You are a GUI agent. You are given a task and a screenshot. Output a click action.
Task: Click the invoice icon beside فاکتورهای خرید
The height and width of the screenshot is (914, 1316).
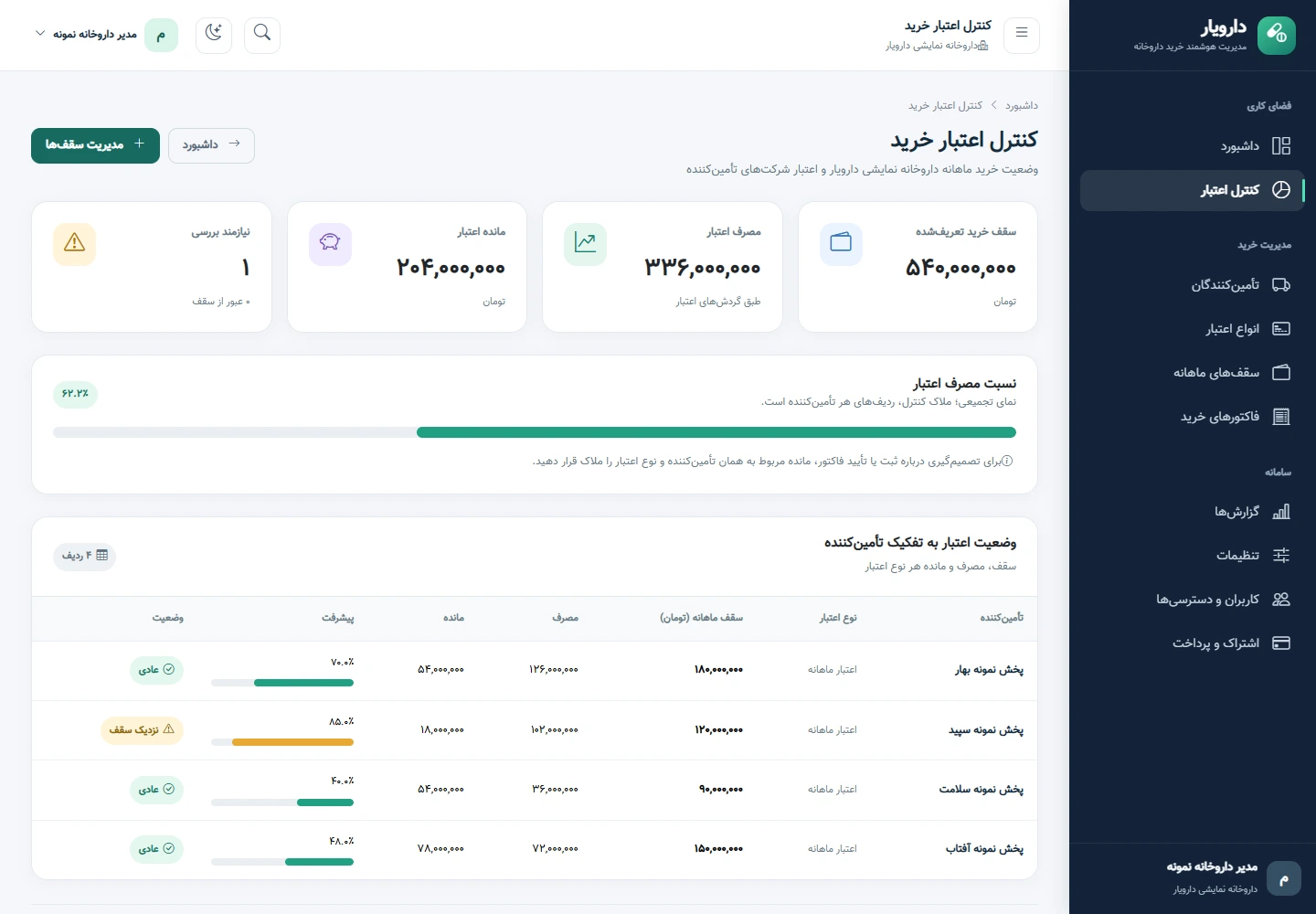coord(1281,417)
